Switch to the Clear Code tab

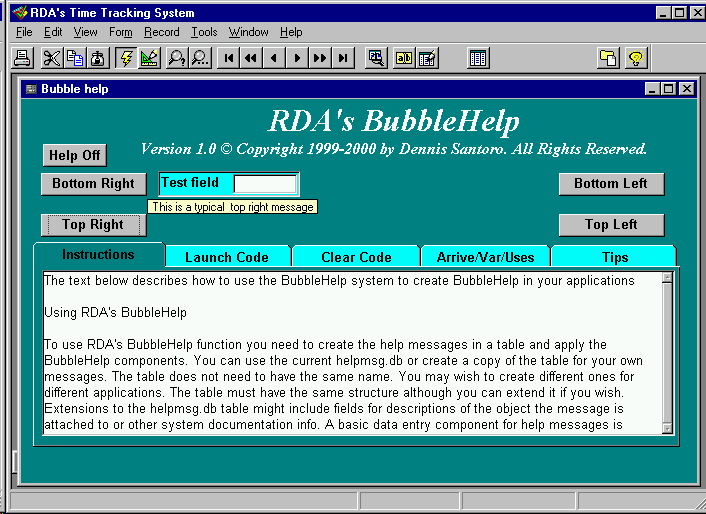(x=356, y=257)
